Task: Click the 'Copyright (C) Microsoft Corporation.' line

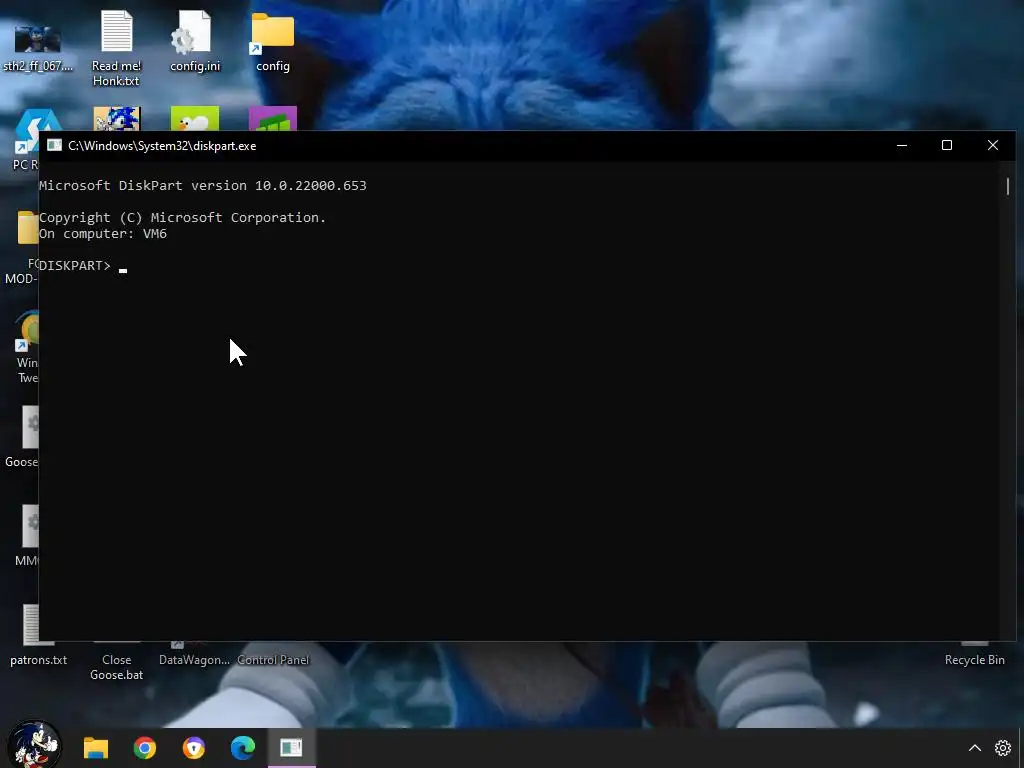Action: click(182, 217)
